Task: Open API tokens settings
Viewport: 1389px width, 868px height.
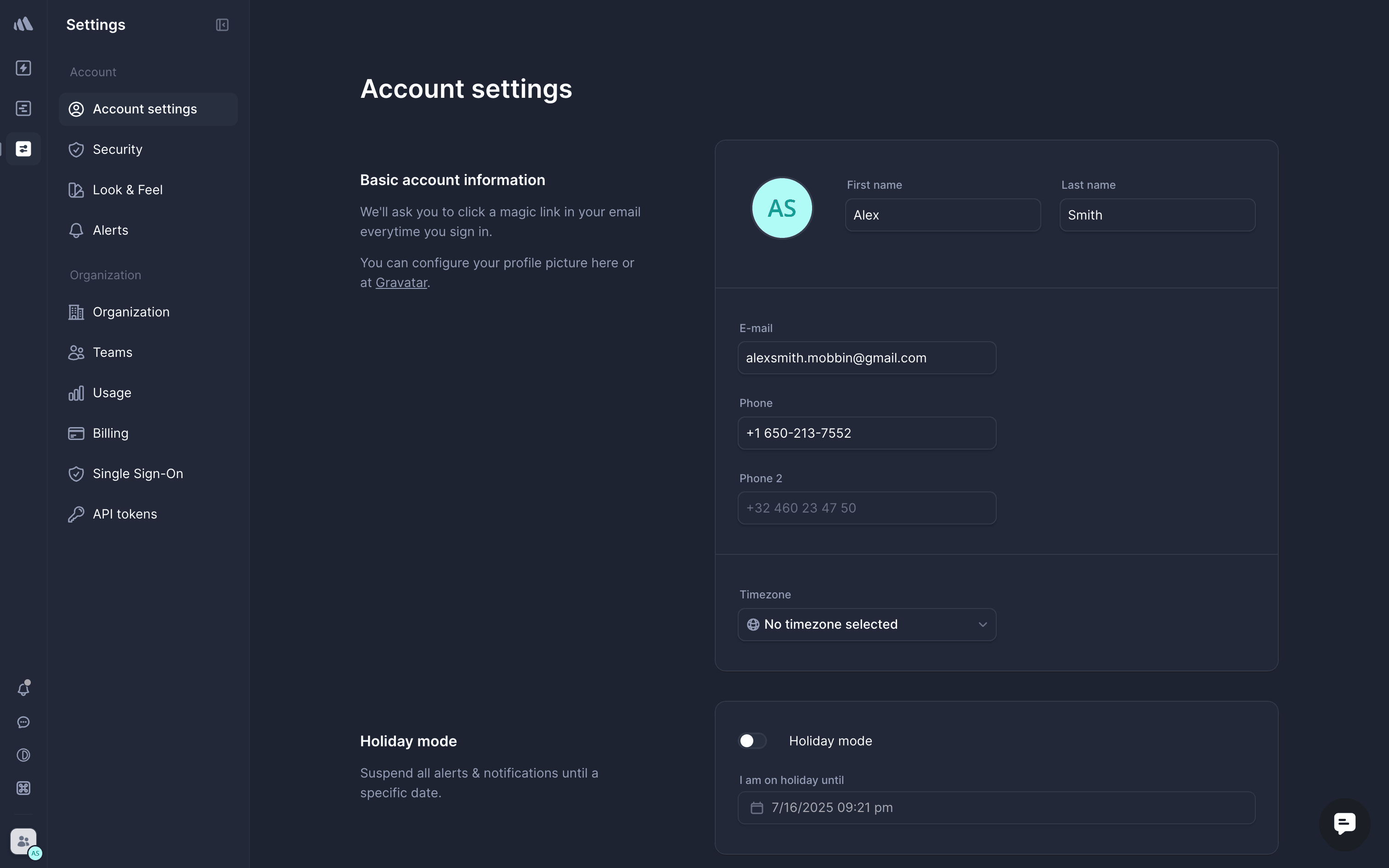Action: pyautogui.click(x=124, y=514)
